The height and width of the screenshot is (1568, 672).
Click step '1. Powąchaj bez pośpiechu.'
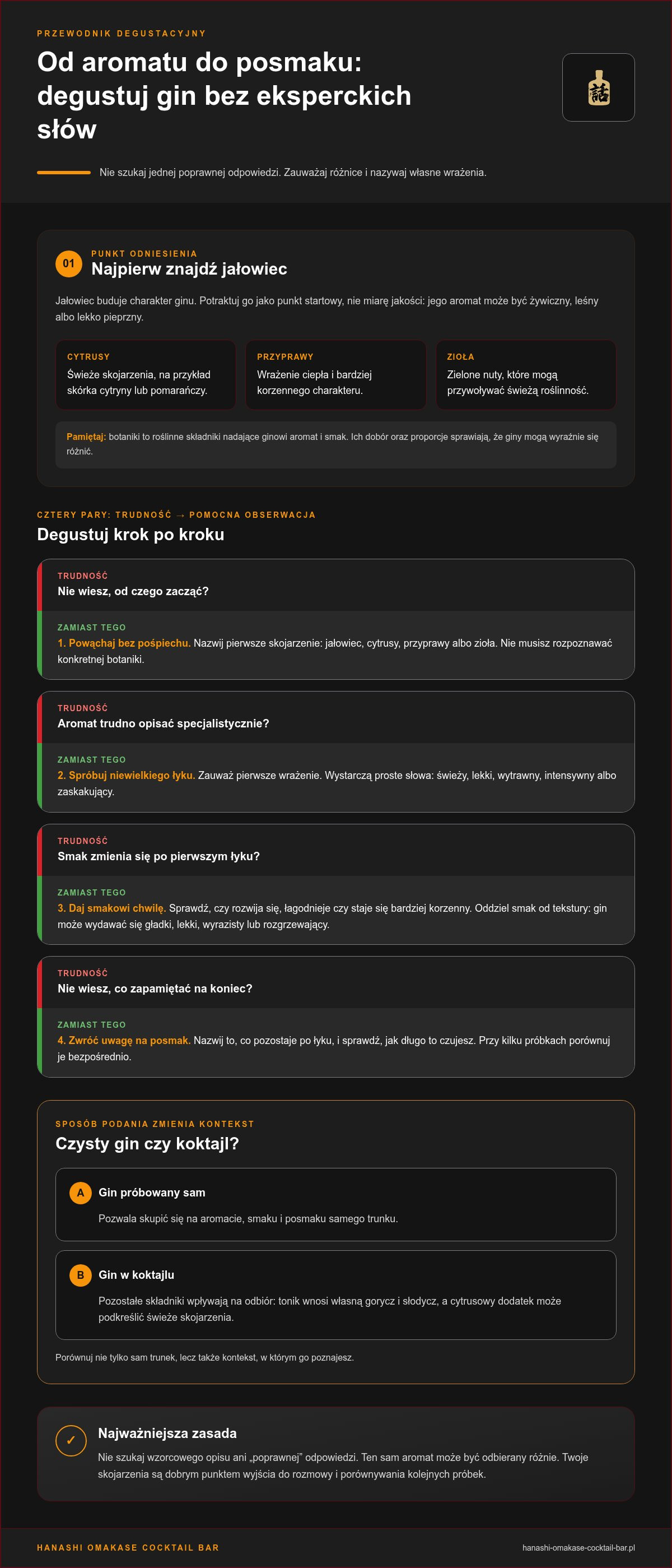coord(124,643)
